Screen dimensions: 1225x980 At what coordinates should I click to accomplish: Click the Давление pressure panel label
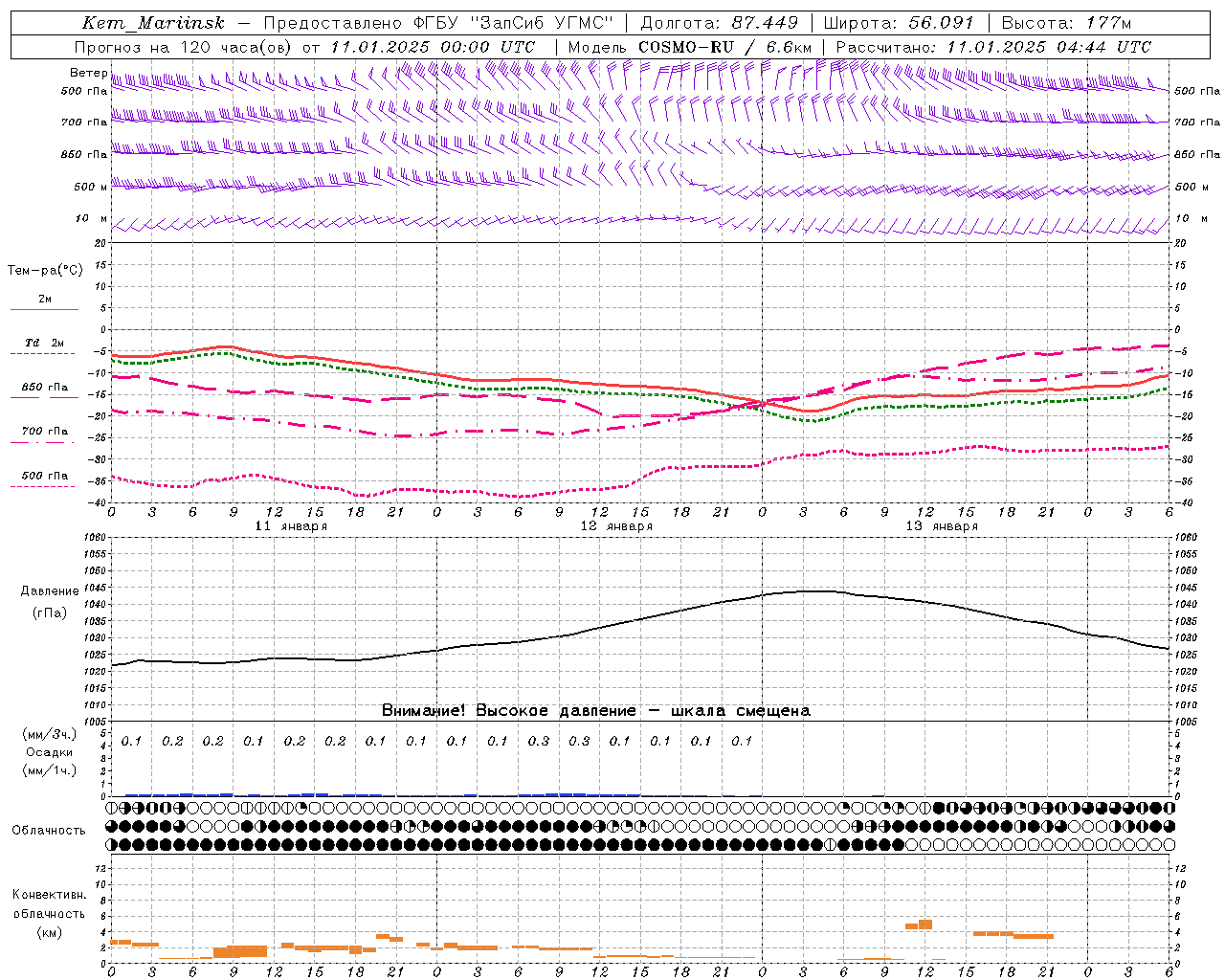[x=50, y=591]
